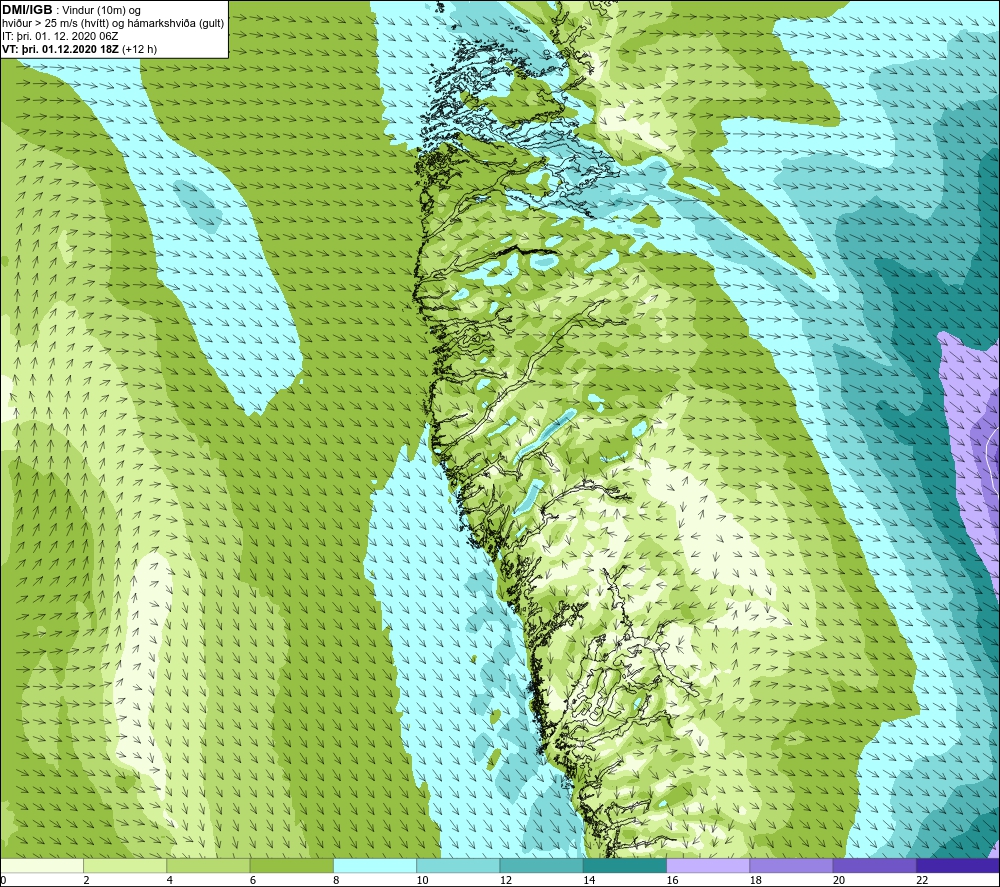The width and height of the screenshot is (1000, 887).
Task: Pick the light lavender 16–18 legend swatch
Action: (x=708, y=865)
